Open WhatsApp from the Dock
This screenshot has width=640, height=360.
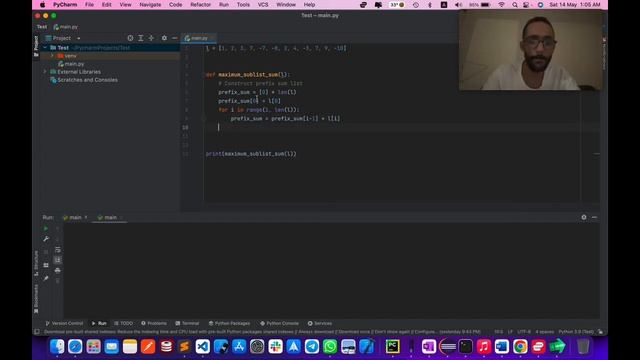click(330, 347)
